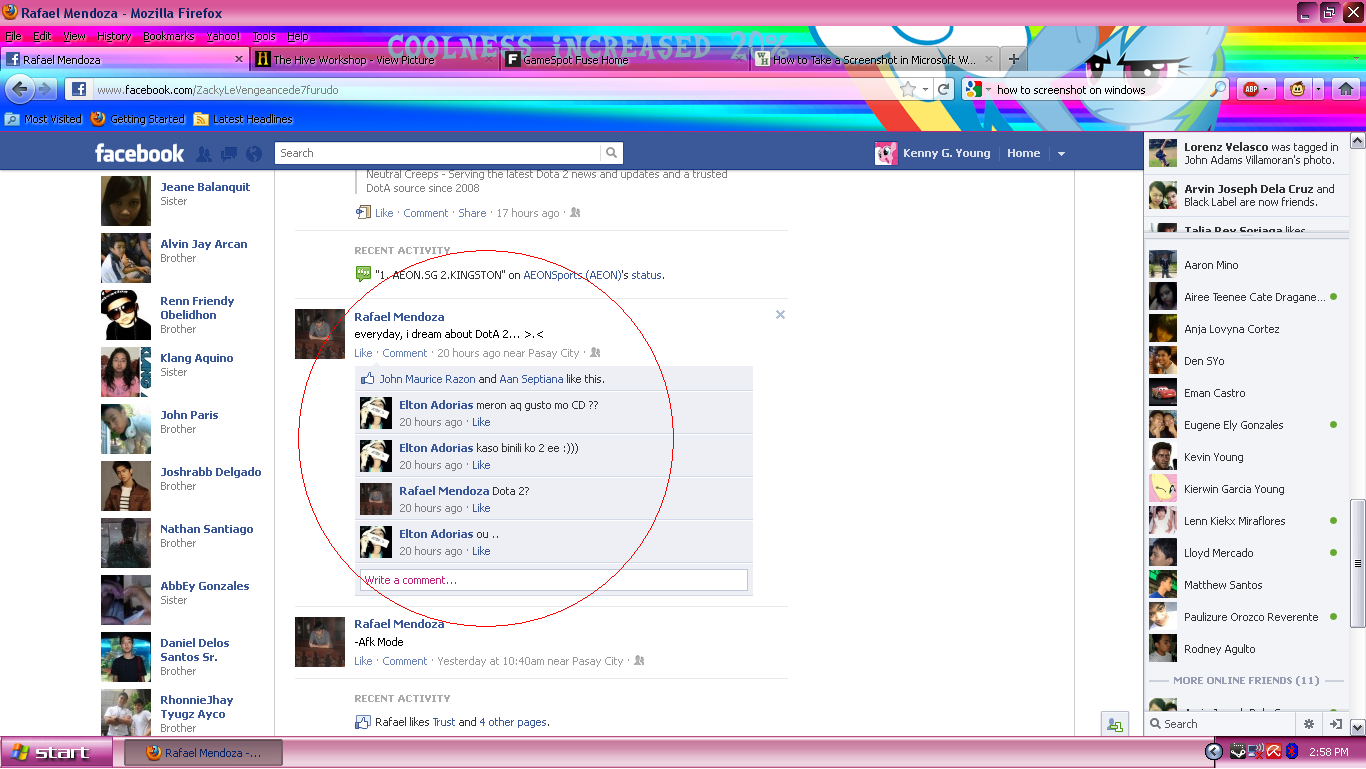Viewport: 1366px width, 769px height.
Task: Click the facebook logo
Action: 139,153
